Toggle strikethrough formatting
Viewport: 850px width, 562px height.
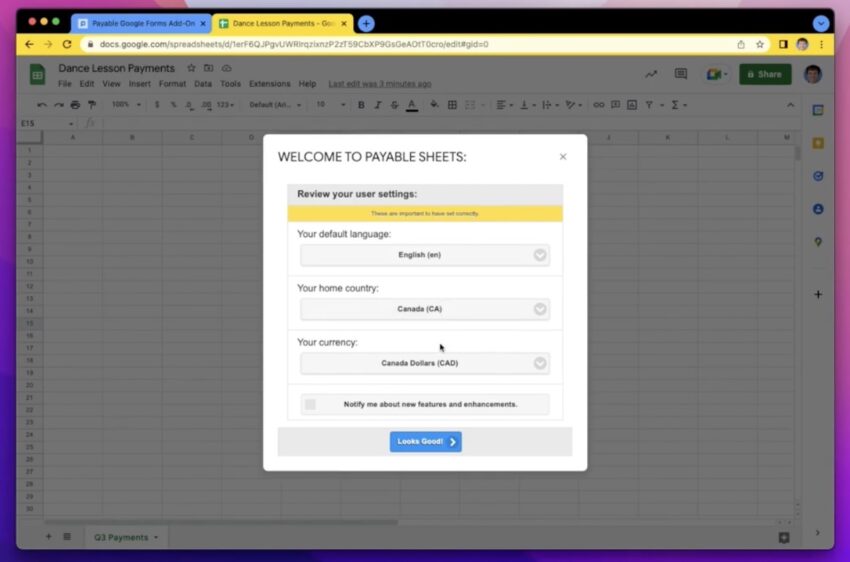(394, 105)
